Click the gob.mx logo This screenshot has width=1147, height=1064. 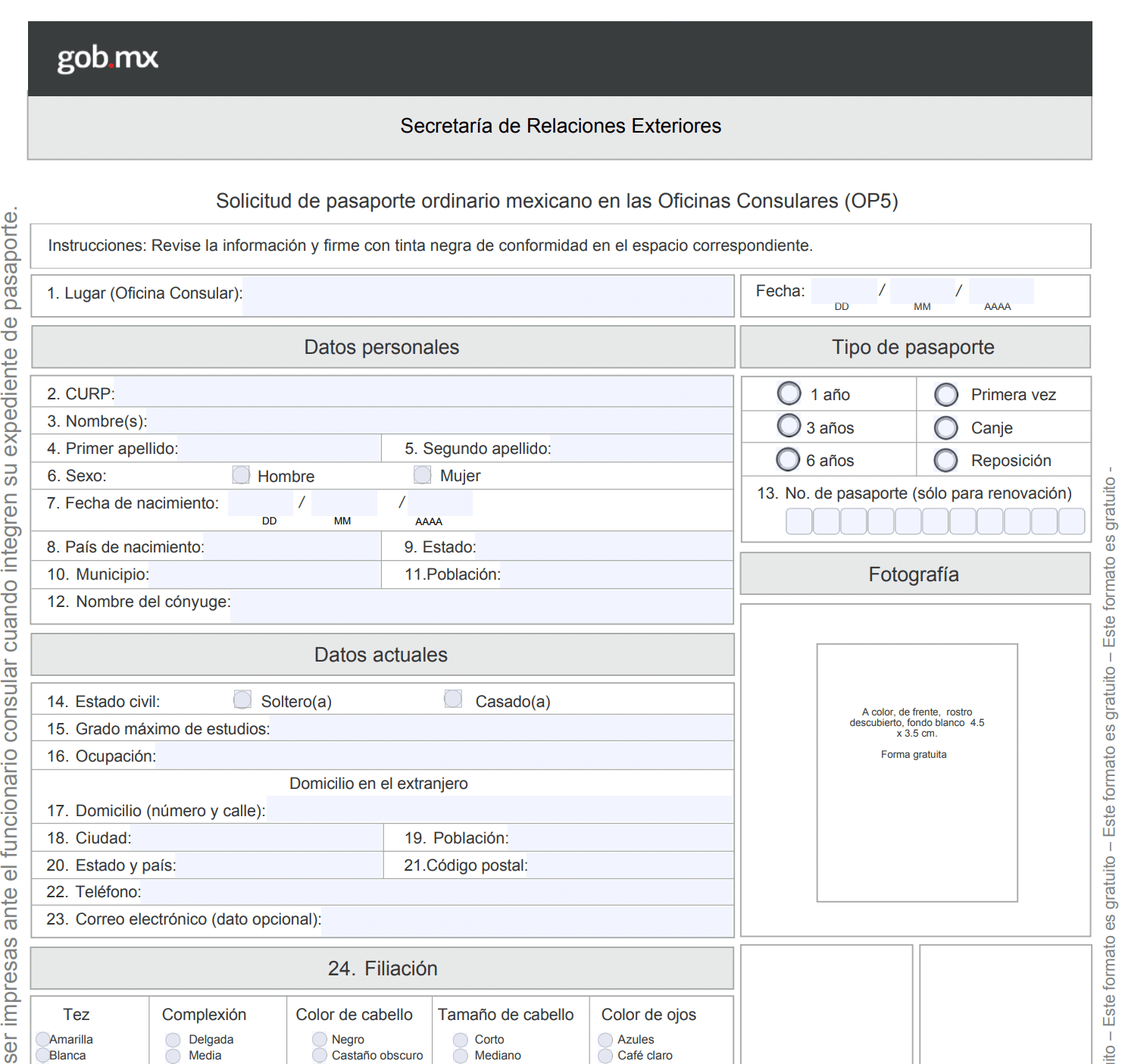tap(108, 58)
